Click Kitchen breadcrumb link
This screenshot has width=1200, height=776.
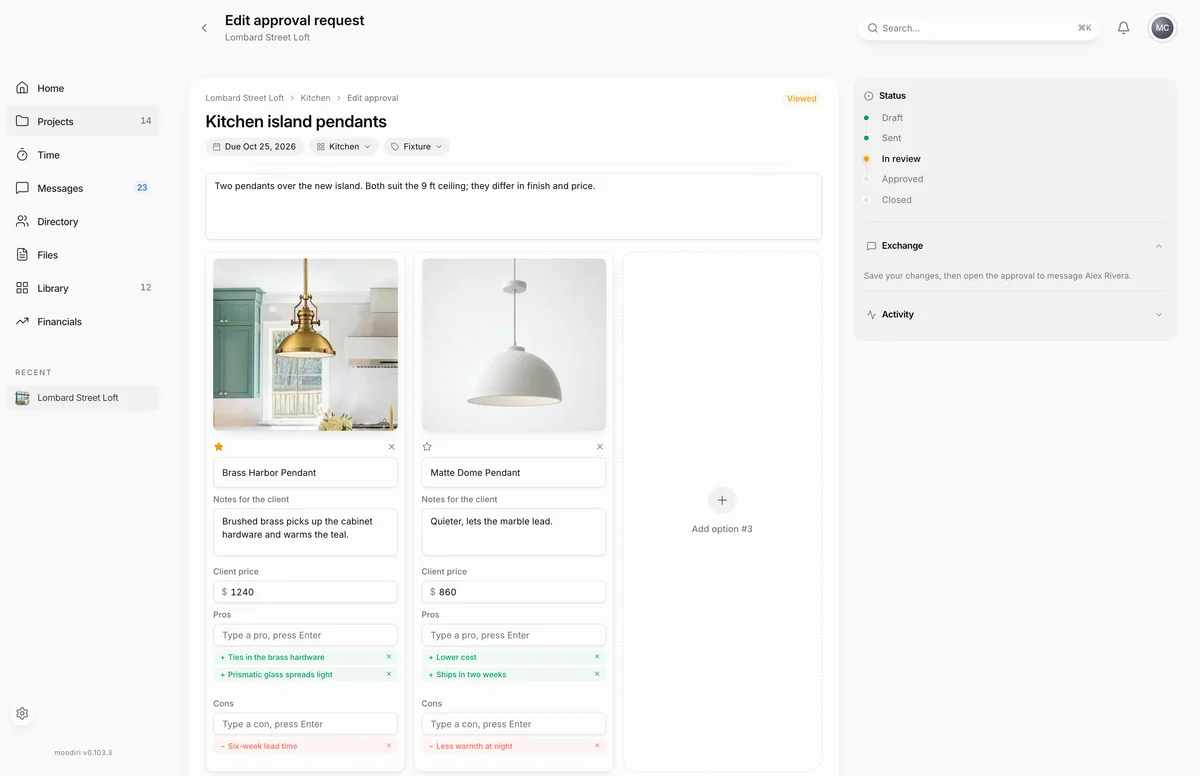(x=315, y=98)
